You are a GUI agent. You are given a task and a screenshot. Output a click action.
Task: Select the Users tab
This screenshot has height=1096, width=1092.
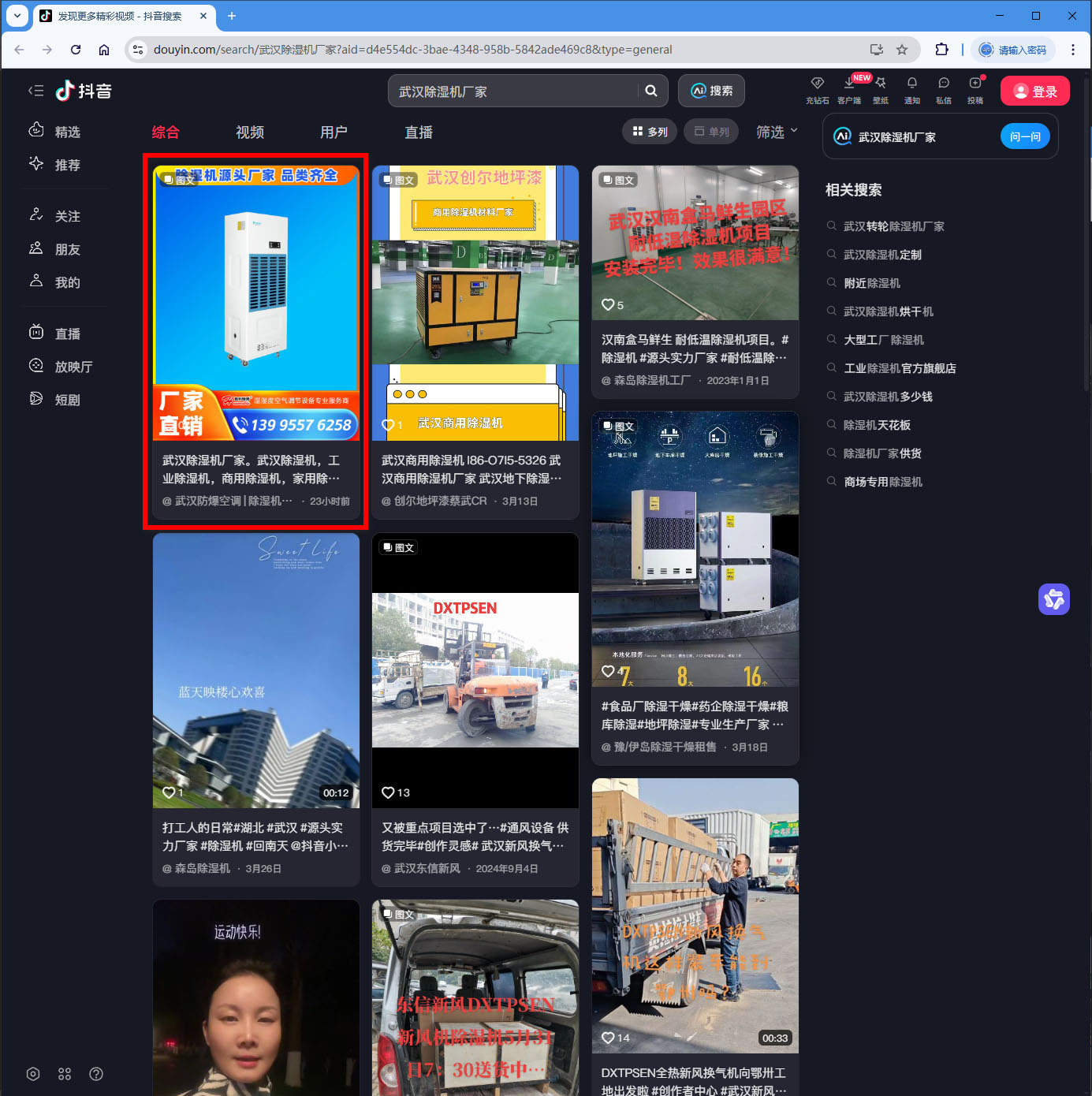334,132
